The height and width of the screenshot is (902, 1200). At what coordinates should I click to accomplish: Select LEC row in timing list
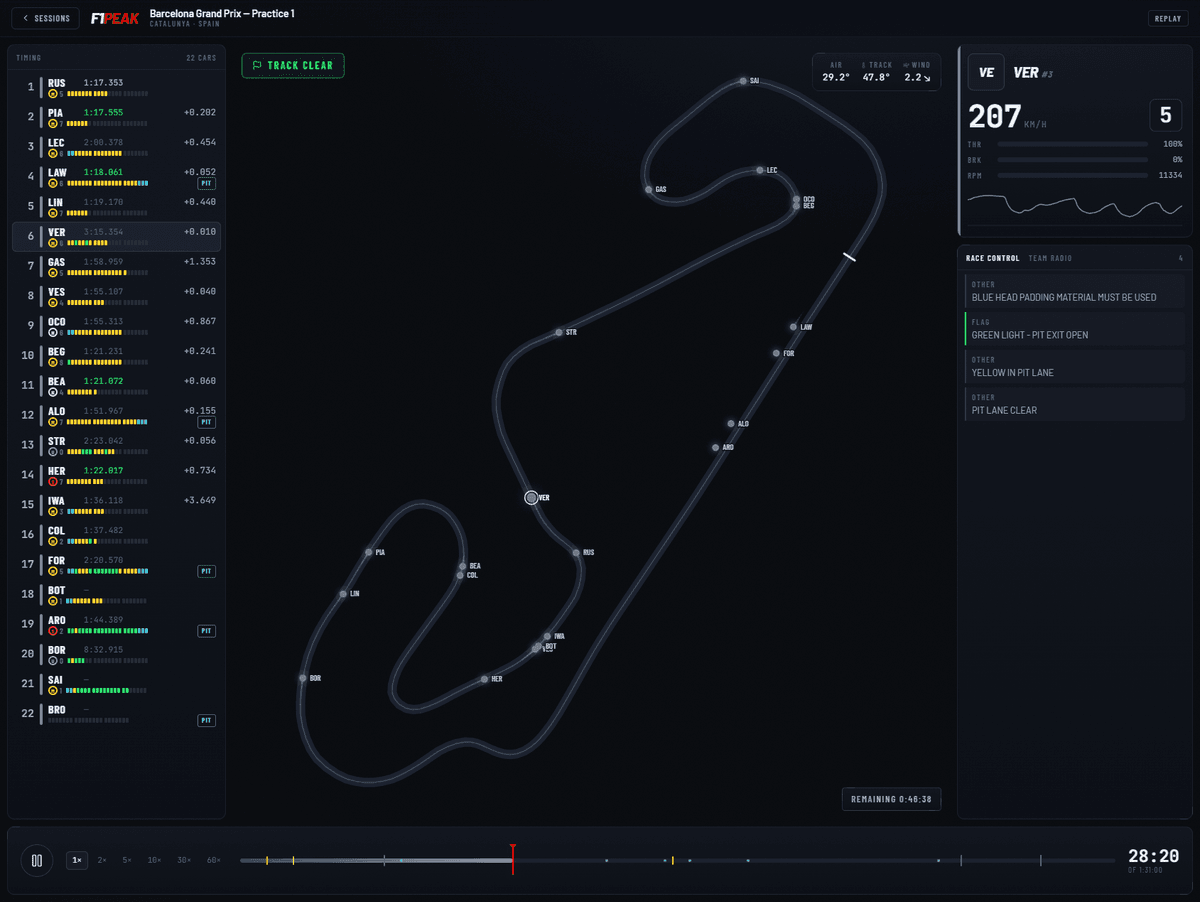(x=116, y=147)
